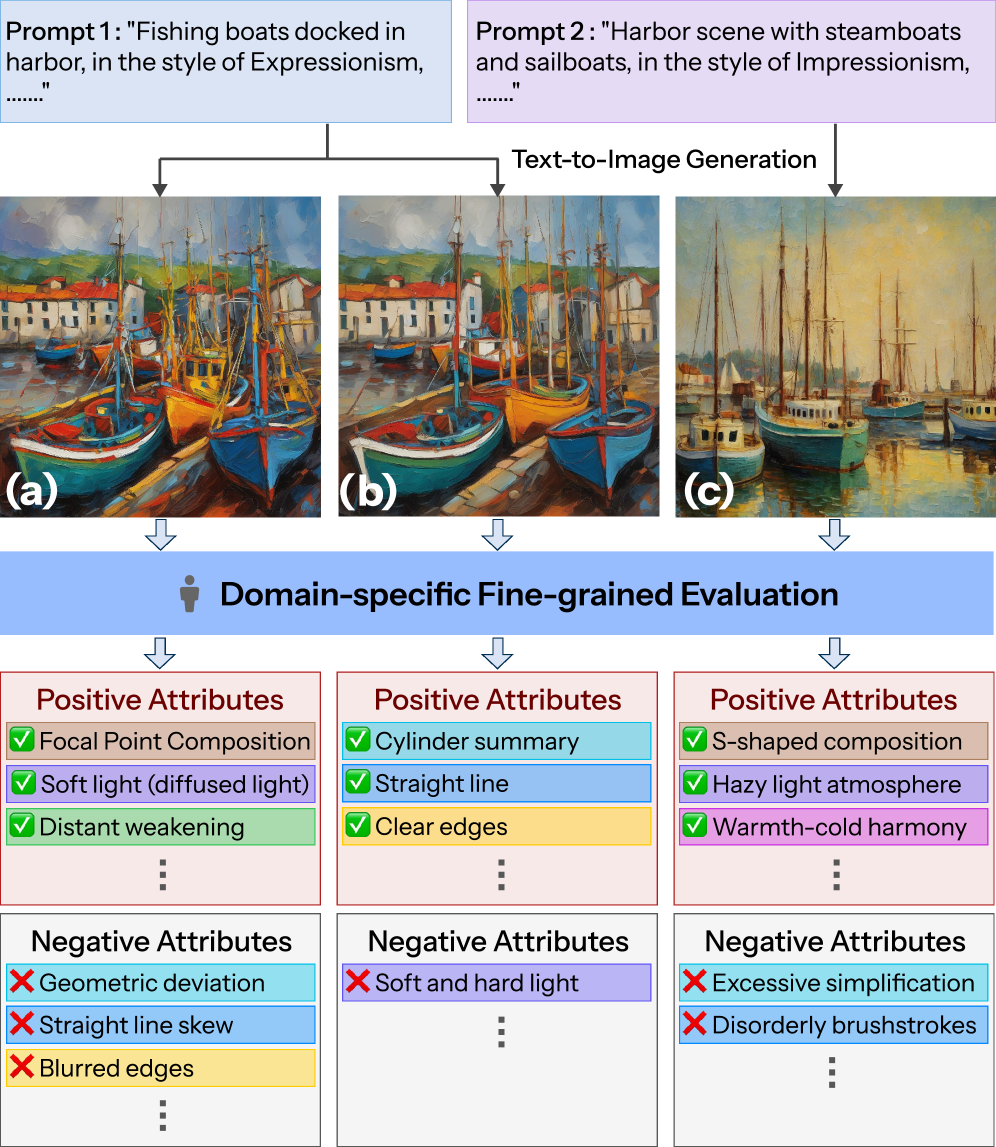Click red X next to Soft and hard light

coord(358,981)
